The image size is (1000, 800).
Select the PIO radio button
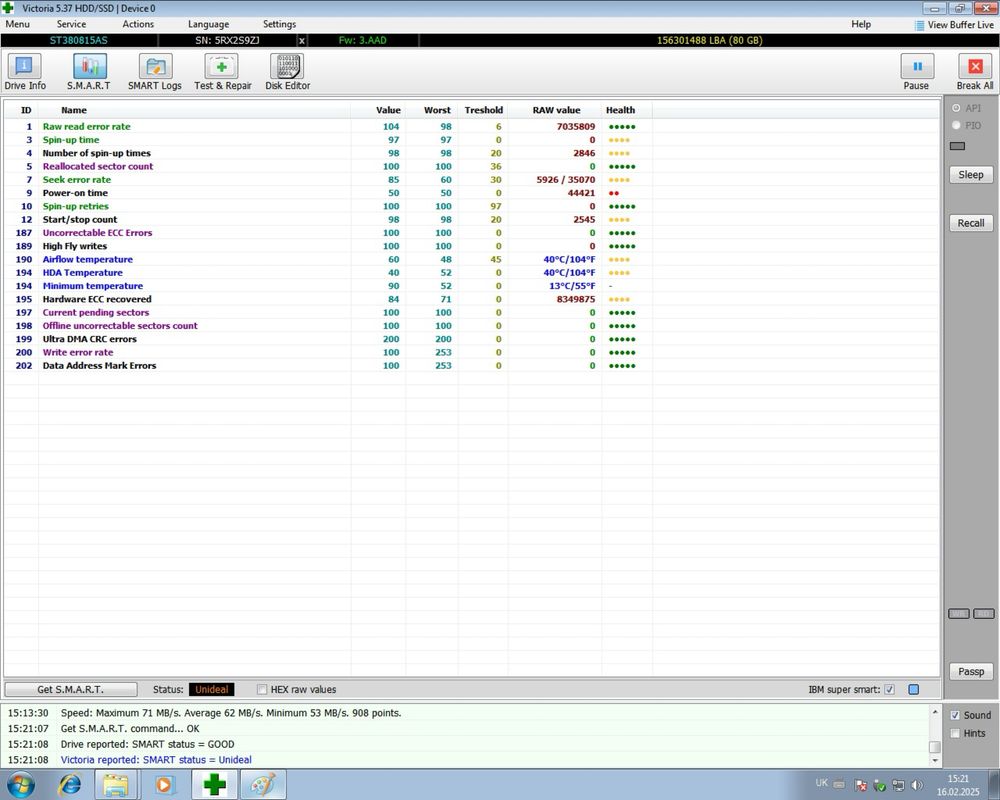tap(955, 126)
